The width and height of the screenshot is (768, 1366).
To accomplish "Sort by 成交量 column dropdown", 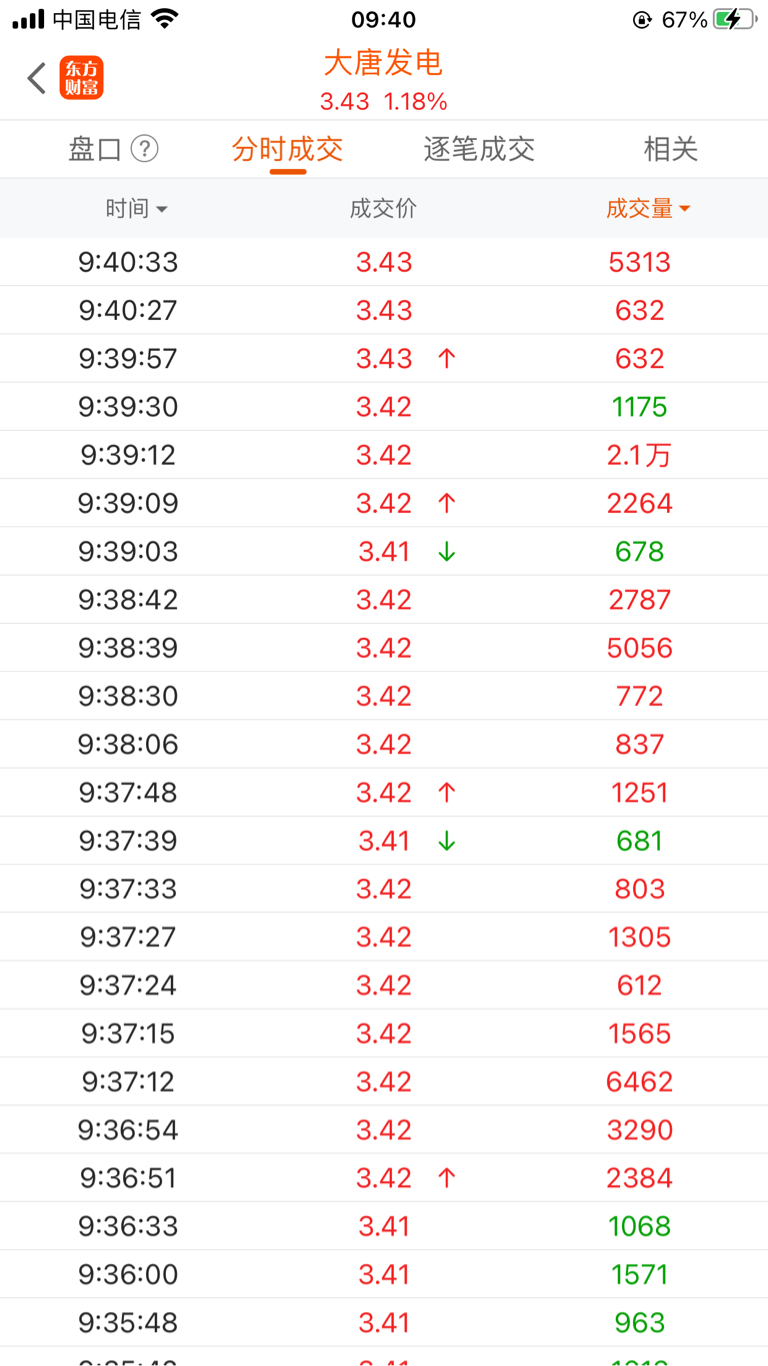I will coord(648,209).
